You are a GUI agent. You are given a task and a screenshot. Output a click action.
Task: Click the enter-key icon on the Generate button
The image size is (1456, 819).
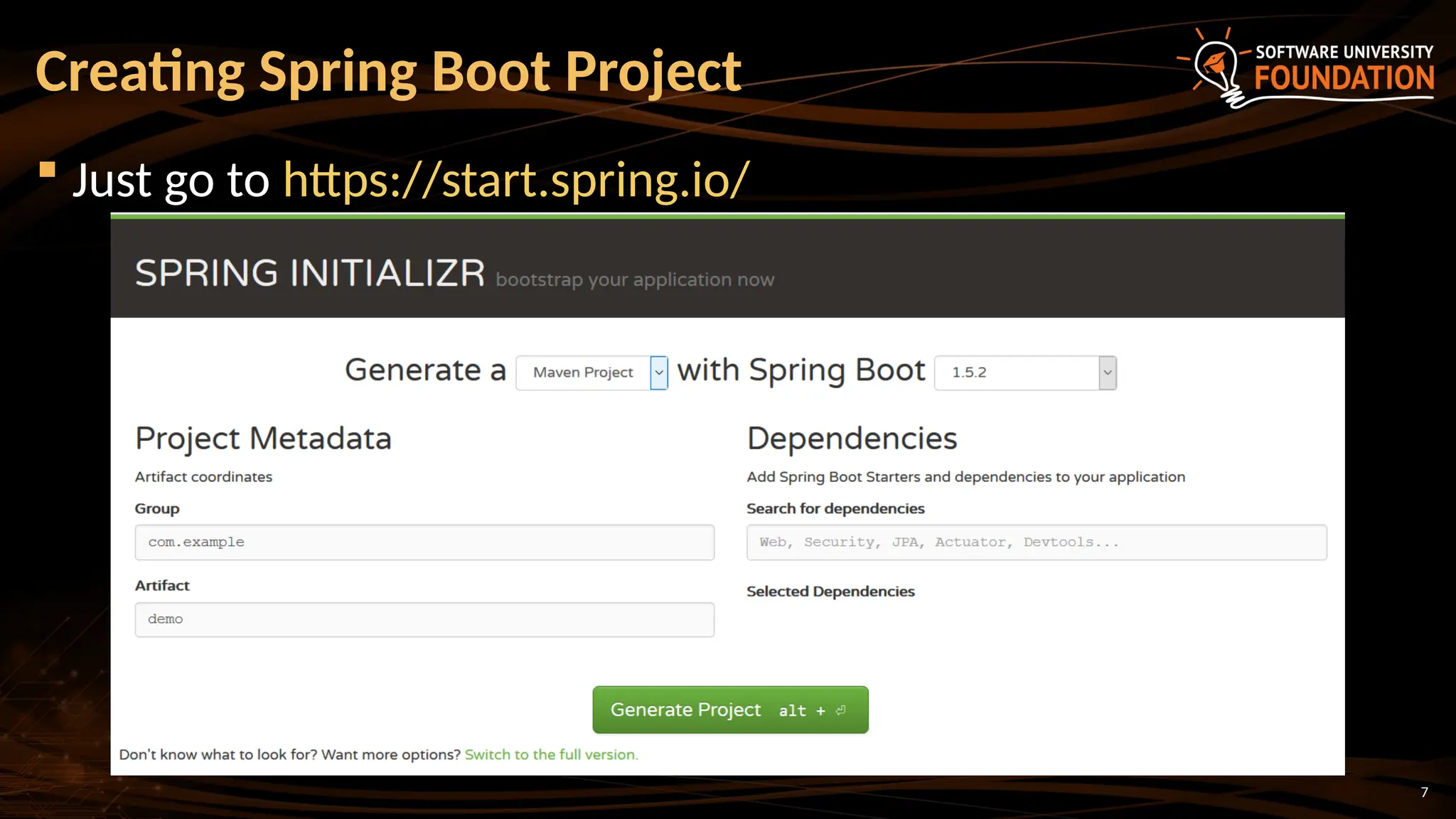841,710
